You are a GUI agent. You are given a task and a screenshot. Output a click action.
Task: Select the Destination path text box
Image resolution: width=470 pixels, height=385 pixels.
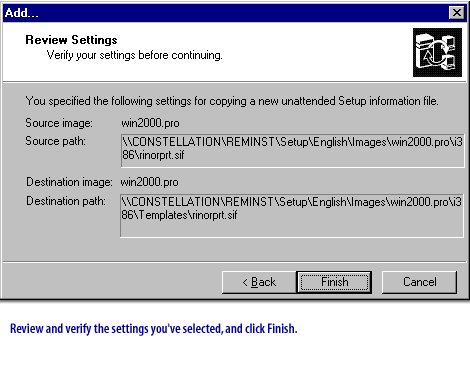tap(292, 215)
